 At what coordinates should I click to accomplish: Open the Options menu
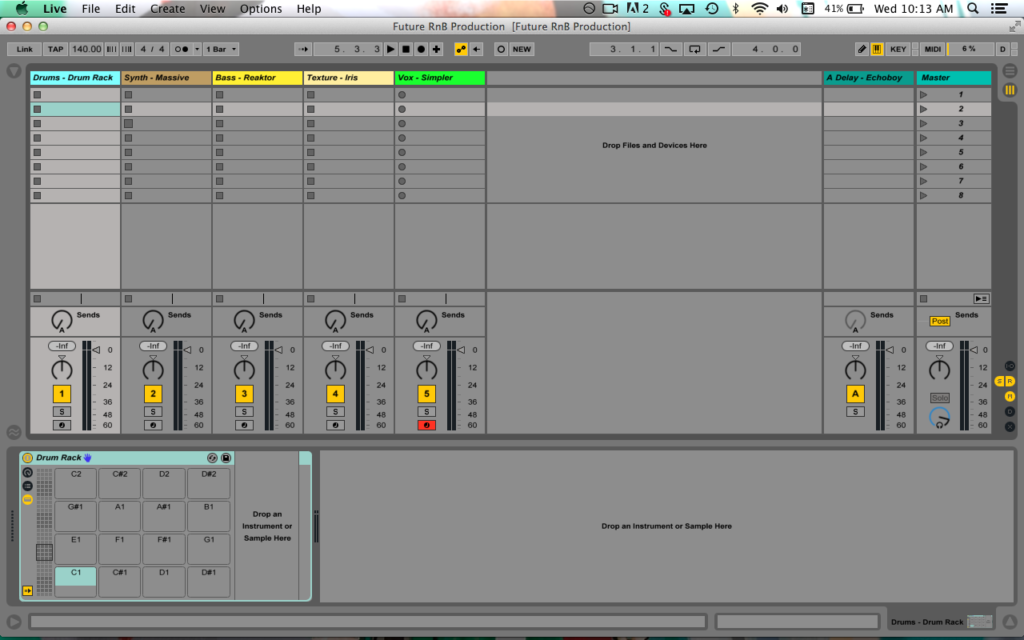click(x=261, y=8)
